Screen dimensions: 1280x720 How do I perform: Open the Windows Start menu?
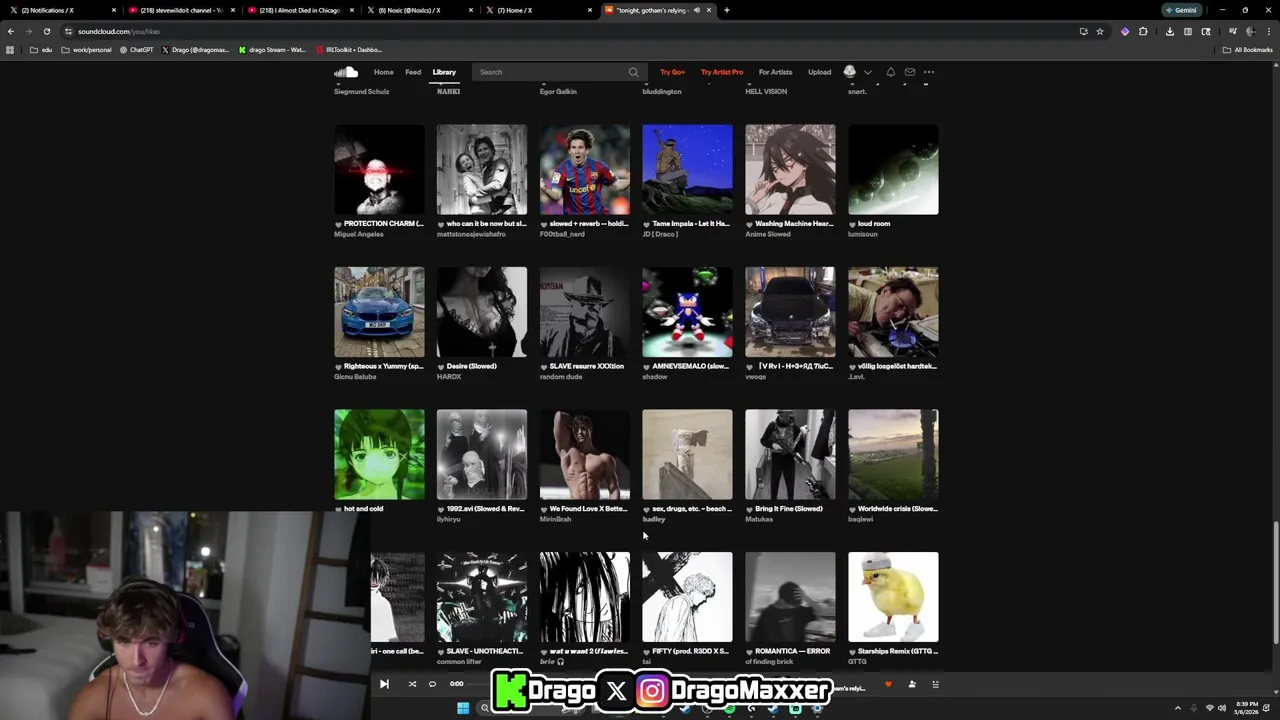463,708
